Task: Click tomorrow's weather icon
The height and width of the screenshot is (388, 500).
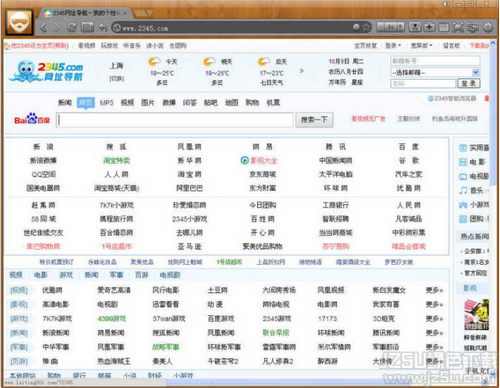Action: (x=209, y=62)
